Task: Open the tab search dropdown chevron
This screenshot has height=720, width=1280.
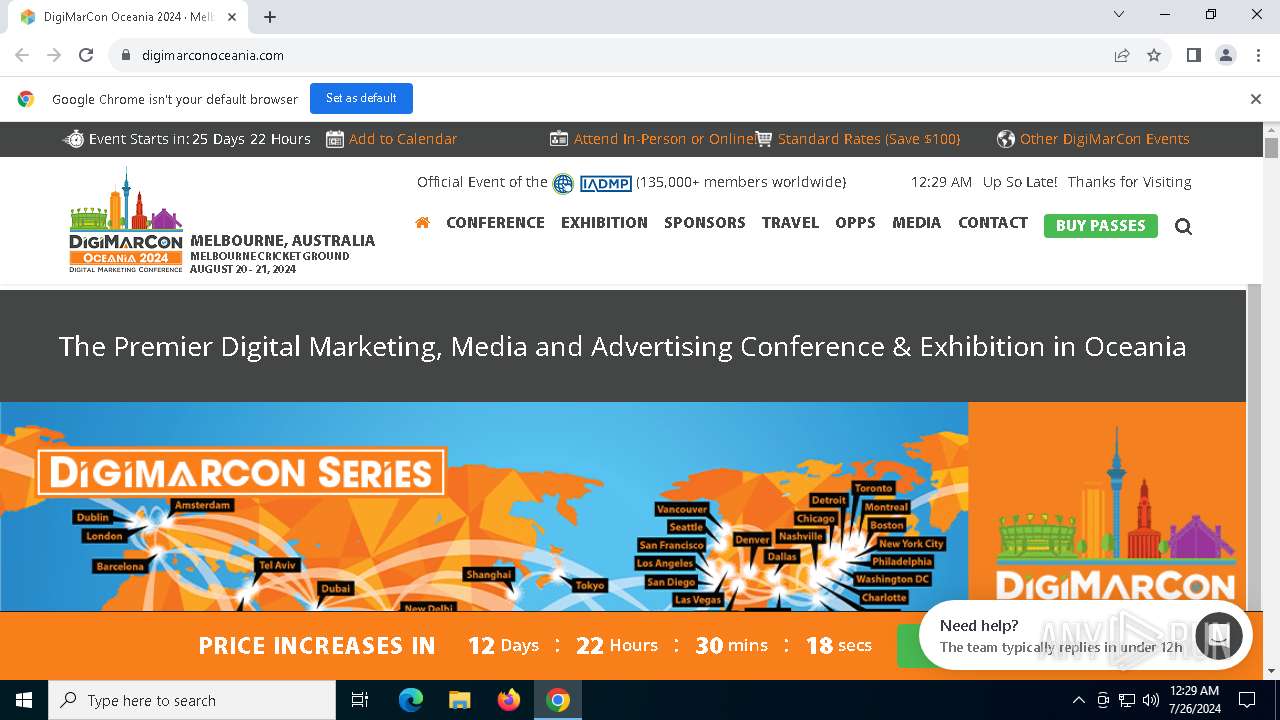Action: coord(1119,14)
